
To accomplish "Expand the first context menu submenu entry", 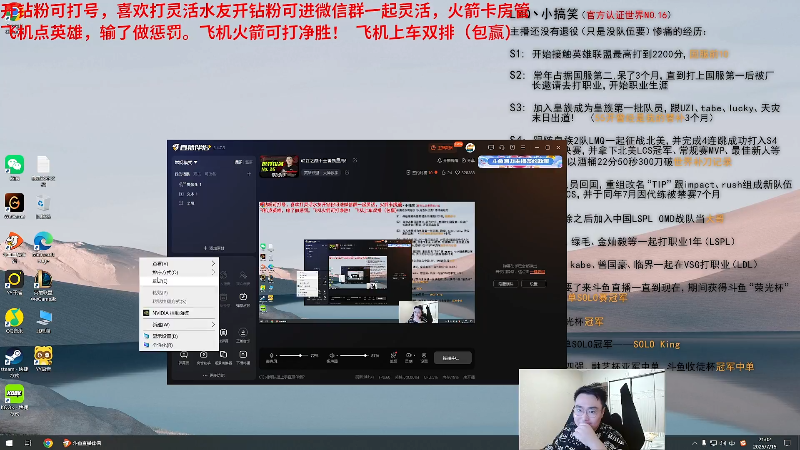I will (x=179, y=263).
